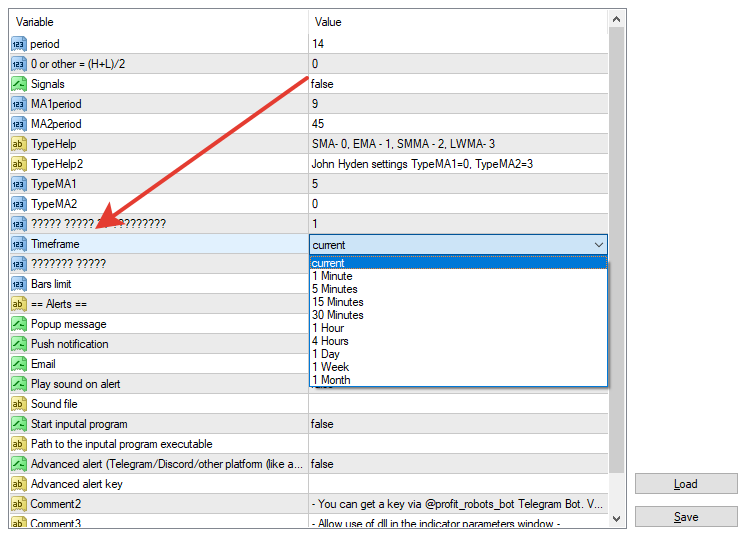747x536 pixels.
Task: Click the integer icon beside period
Action: [x=19, y=44]
